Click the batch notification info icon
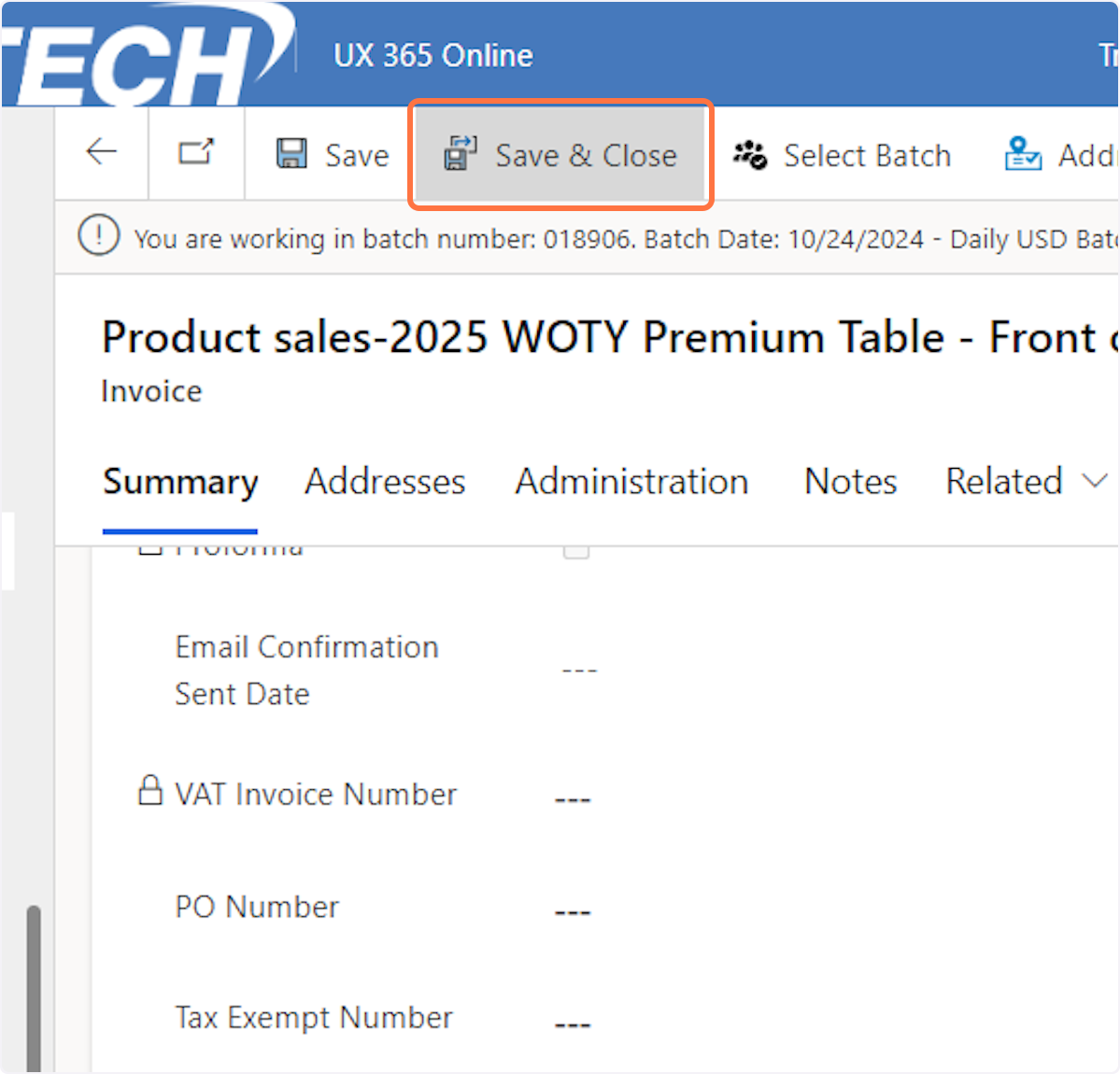The width and height of the screenshot is (1120, 1074). [x=99, y=235]
